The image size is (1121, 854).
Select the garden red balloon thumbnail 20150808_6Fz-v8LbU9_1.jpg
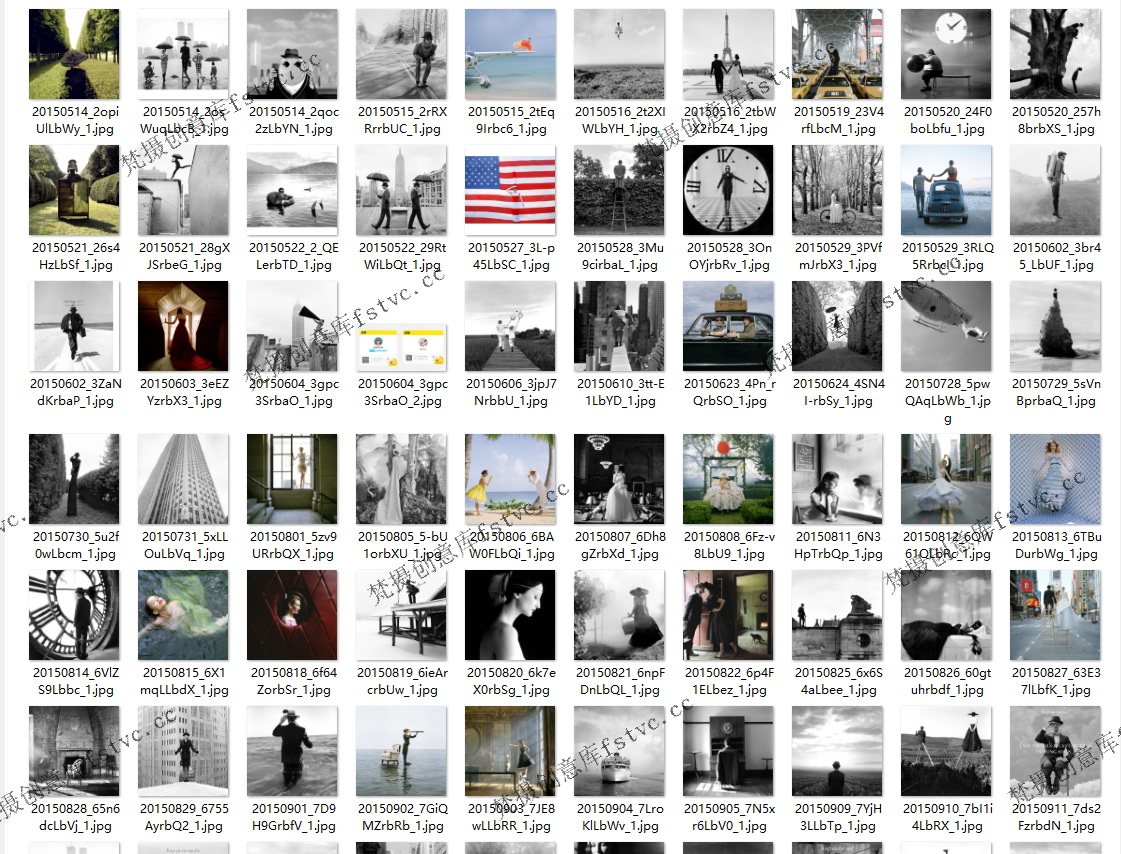coord(729,479)
